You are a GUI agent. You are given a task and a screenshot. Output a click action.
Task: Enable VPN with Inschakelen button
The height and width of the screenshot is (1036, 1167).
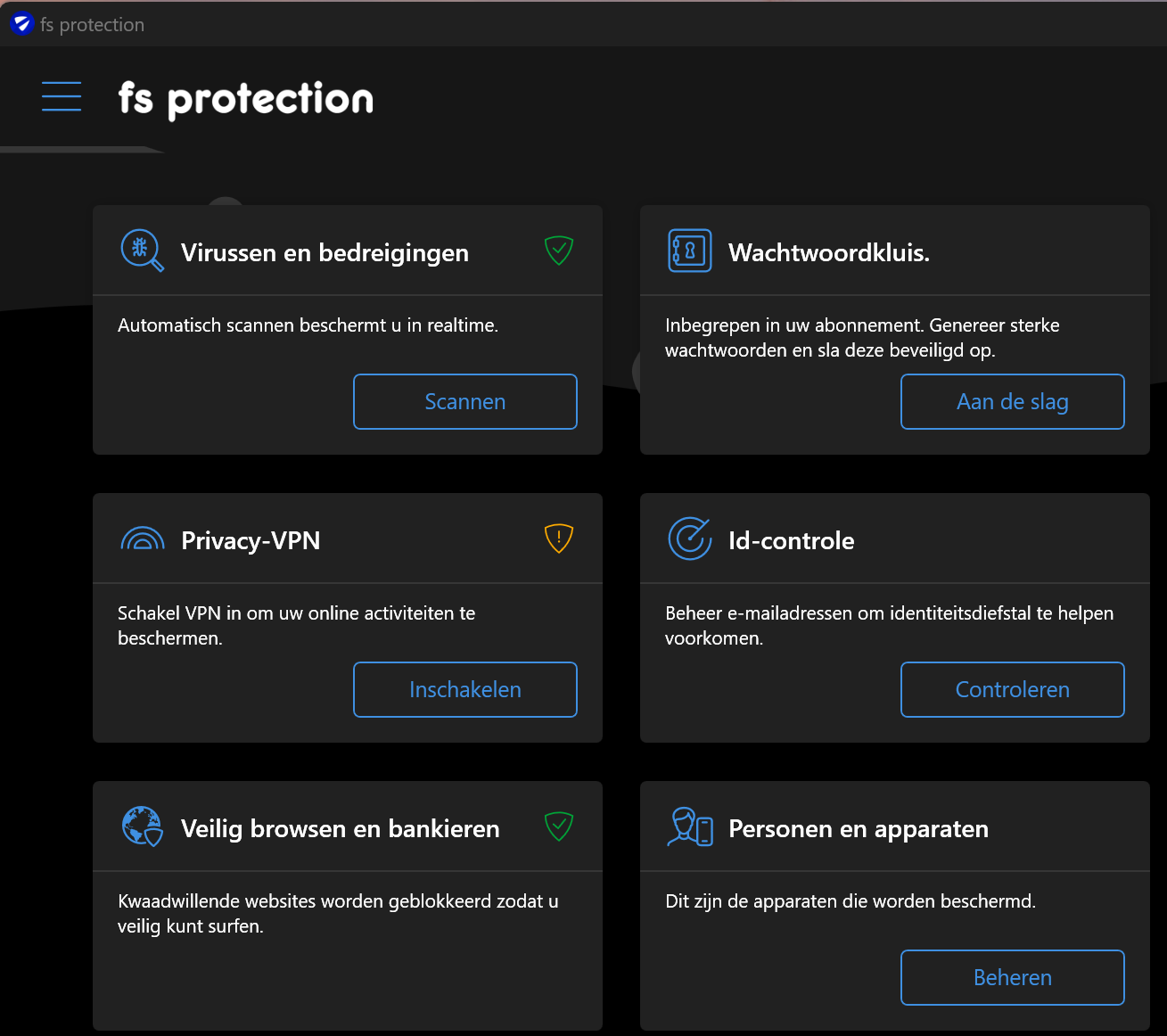coord(465,690)
